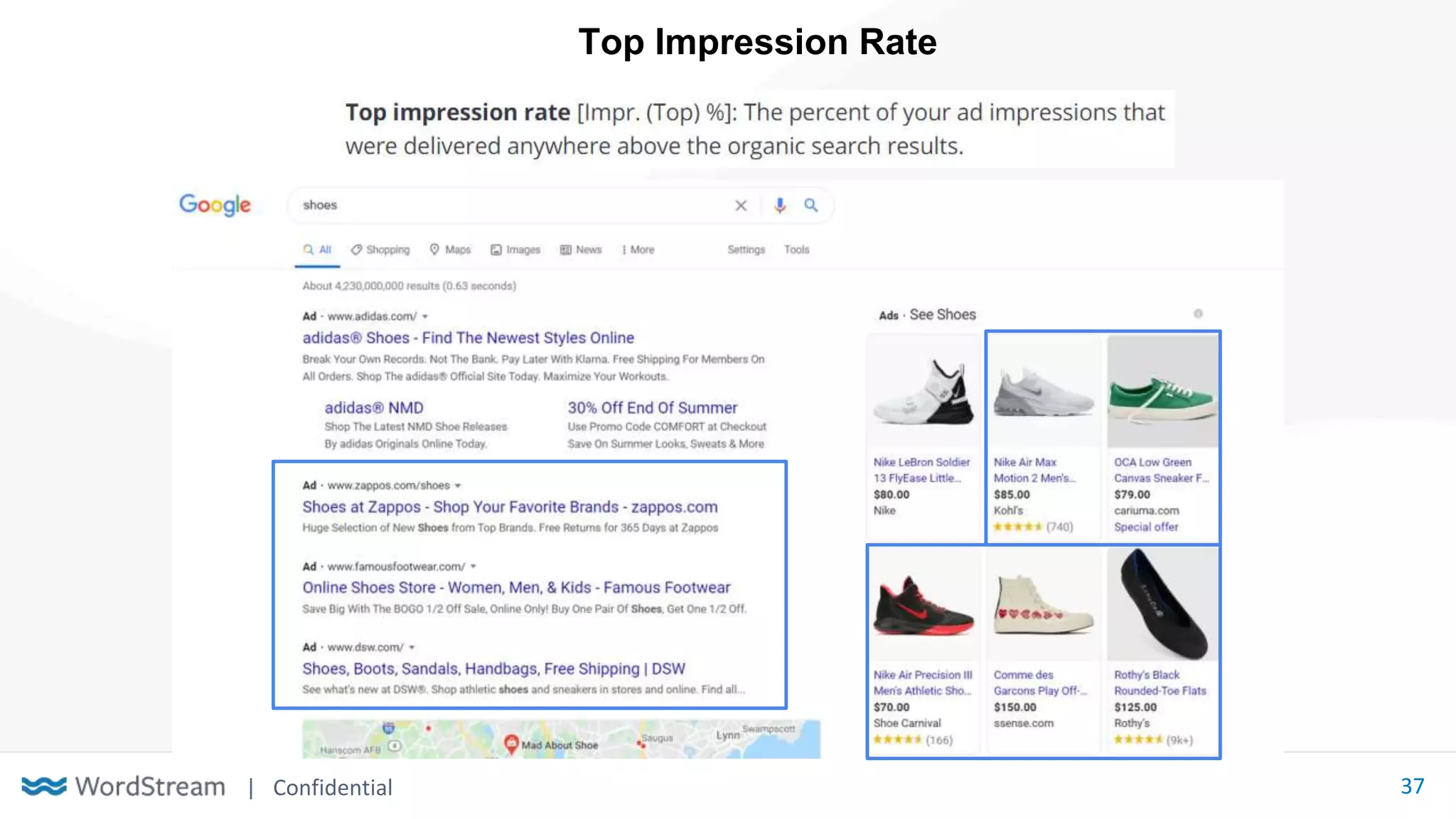
Task: Click the info icon beside See Shoes ads
Action: pyautogui.click(x=1198, y=314)
